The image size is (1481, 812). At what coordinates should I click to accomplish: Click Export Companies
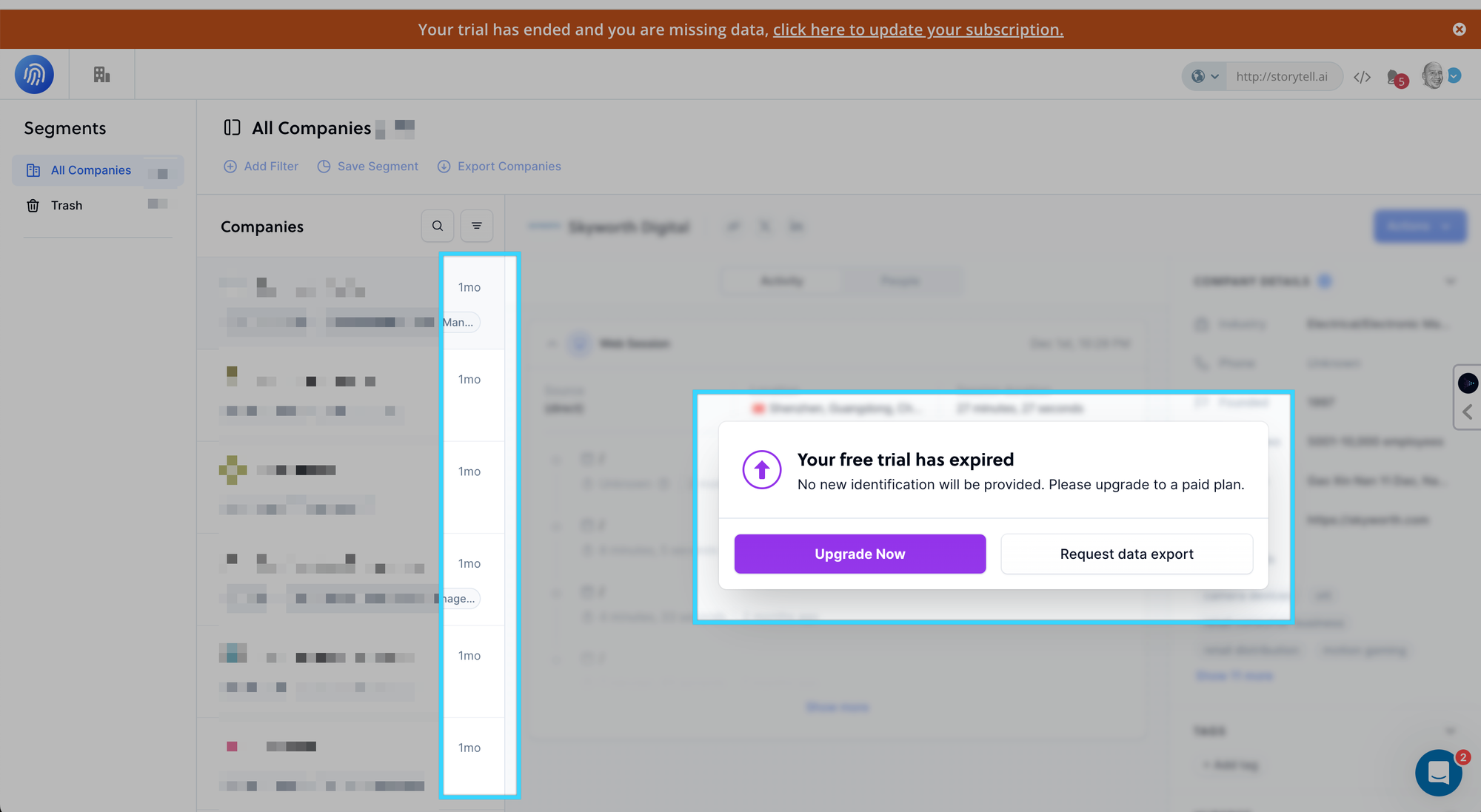click(x=499, y=167)
